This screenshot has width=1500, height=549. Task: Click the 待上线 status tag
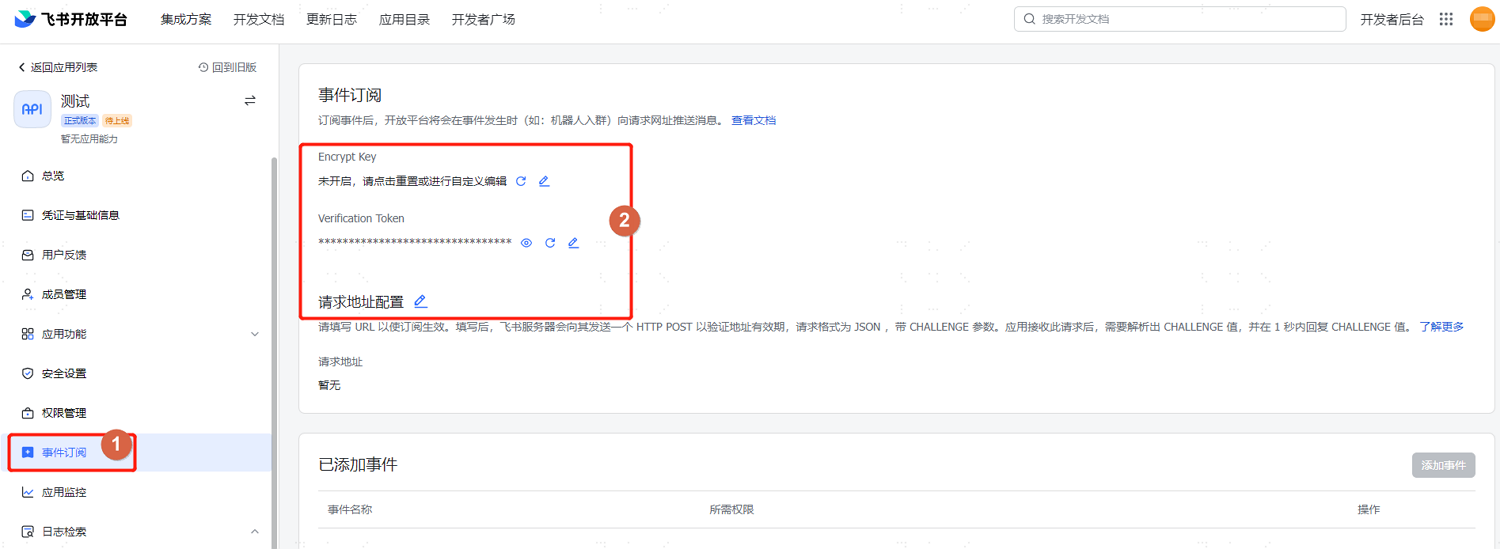[117, 120]
